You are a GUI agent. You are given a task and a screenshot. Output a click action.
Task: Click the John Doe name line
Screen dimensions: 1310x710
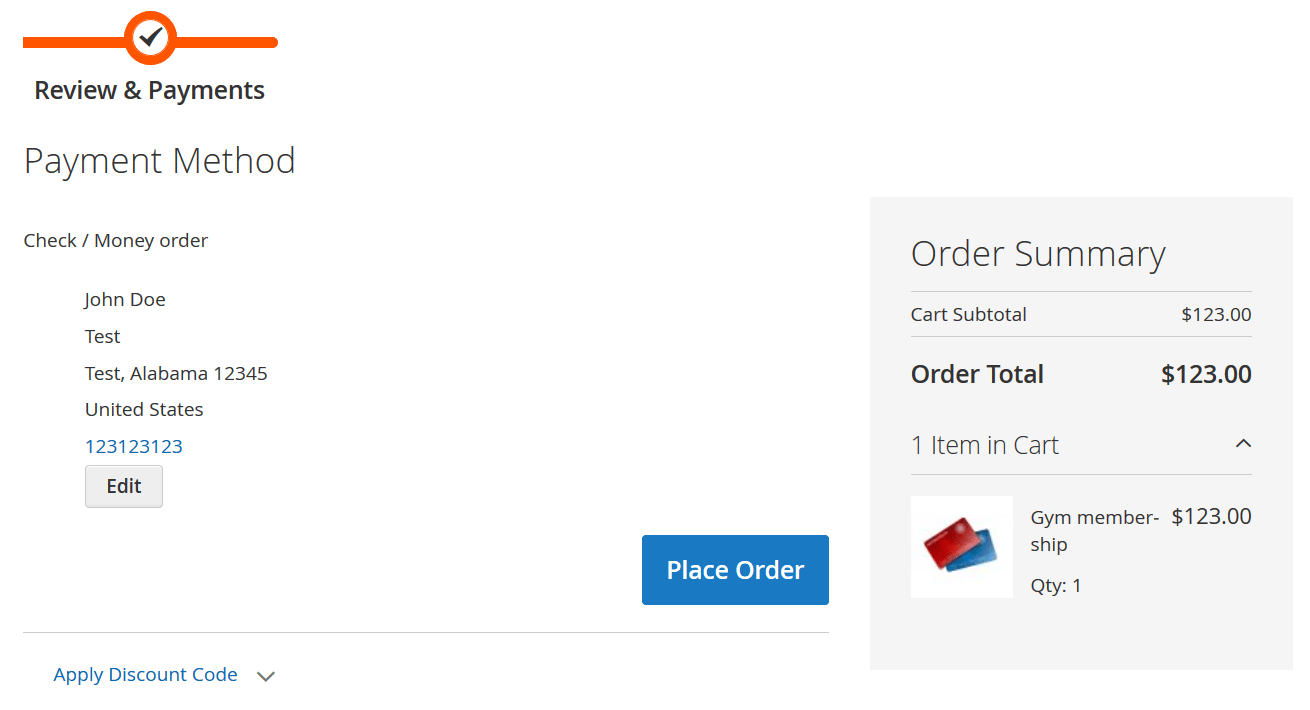(125, 299)
